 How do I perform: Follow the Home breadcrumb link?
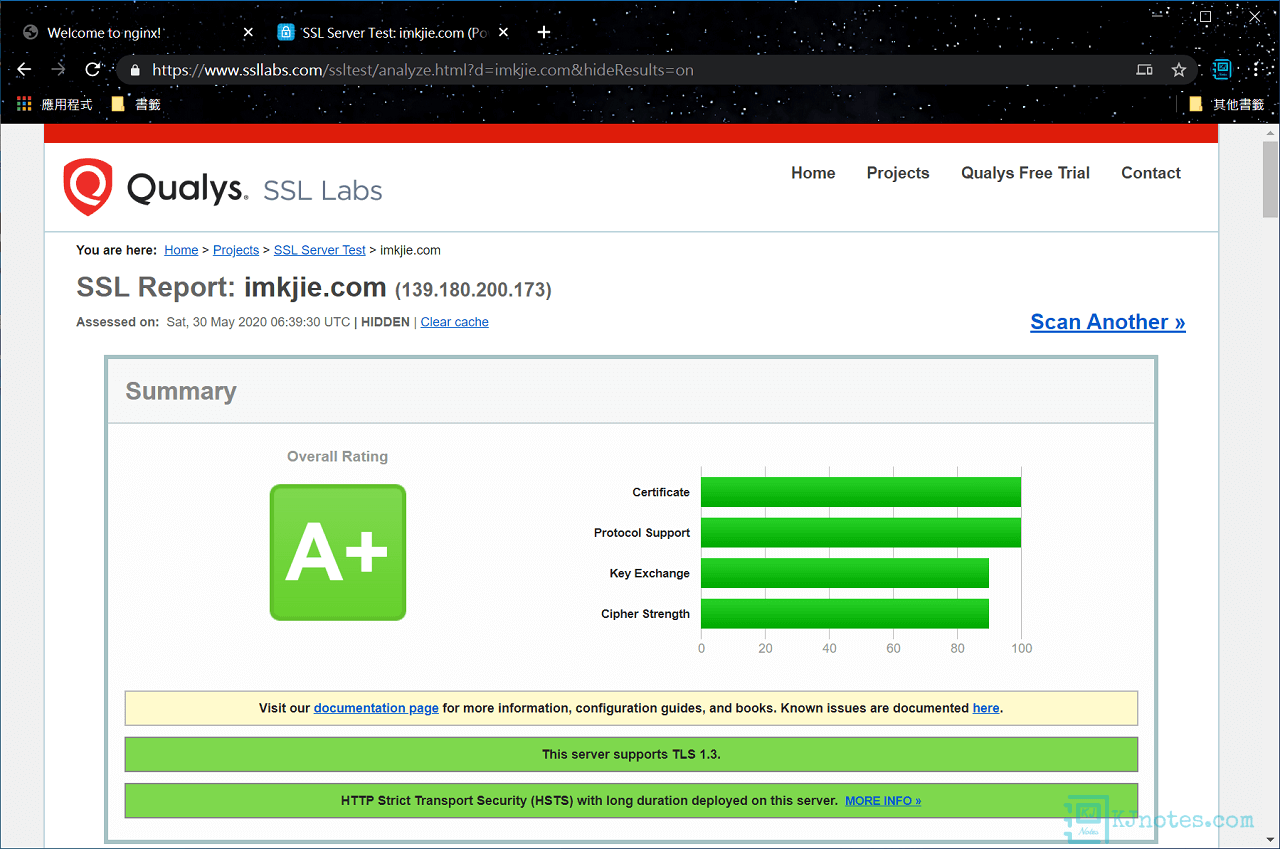181,250
